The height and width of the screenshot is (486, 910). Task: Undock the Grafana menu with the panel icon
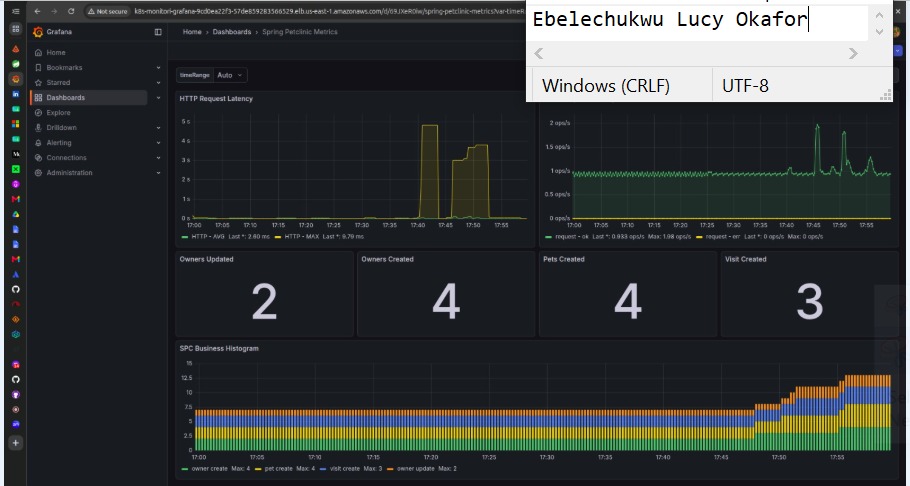158,32
